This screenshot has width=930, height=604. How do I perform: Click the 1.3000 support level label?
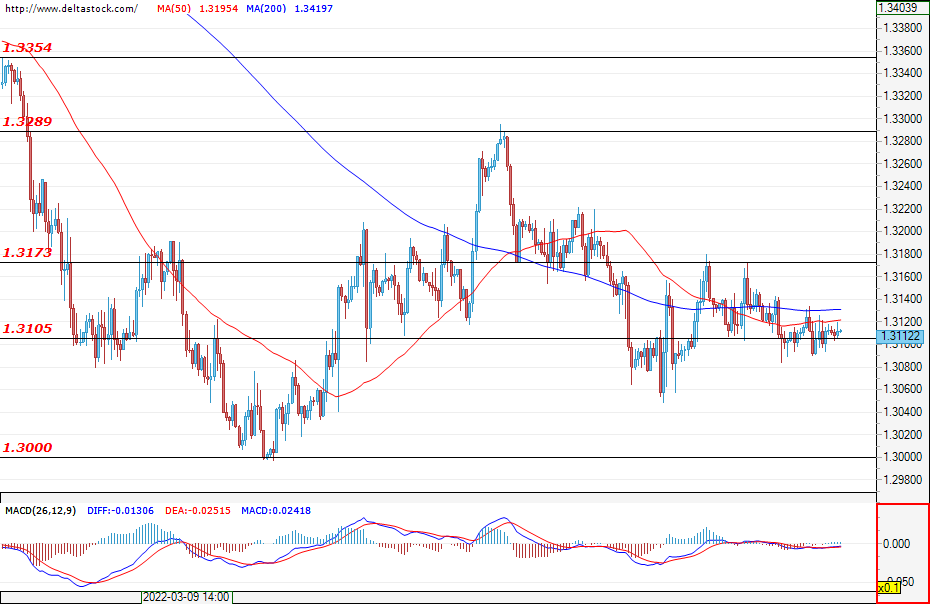(27, 448)
